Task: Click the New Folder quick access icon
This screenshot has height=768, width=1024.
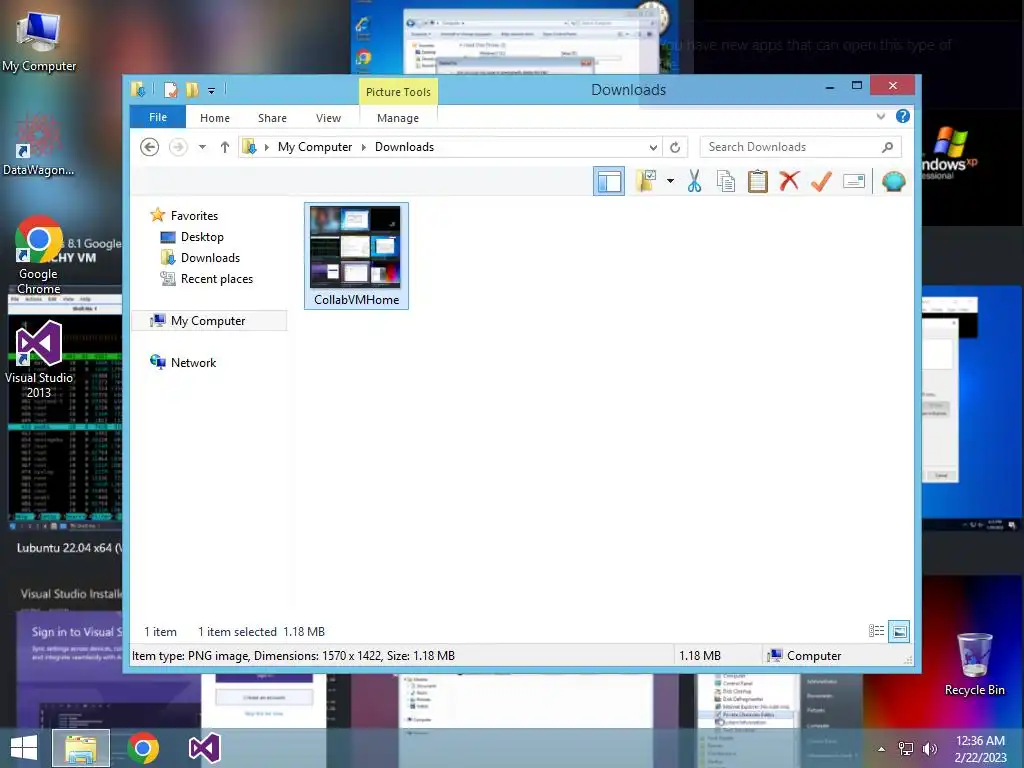Action: click(x=192, y=89)
